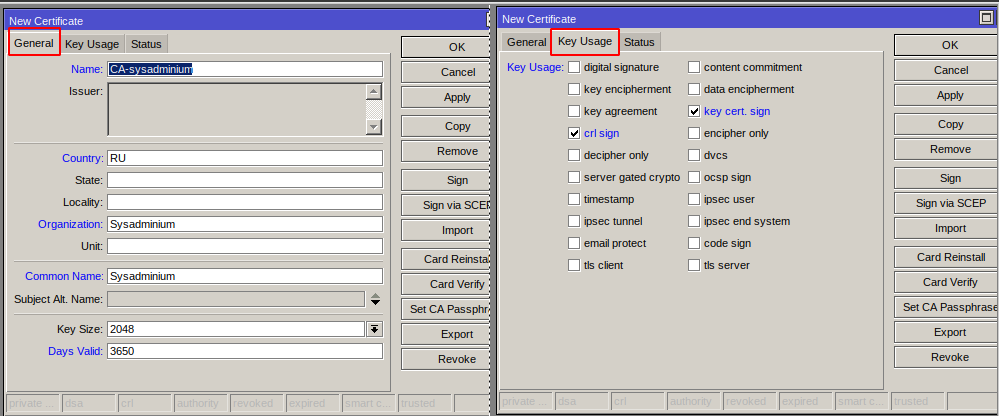999x416 pixels.
Task: Click Apply in the right window
Action: click(x=950, y=95)
